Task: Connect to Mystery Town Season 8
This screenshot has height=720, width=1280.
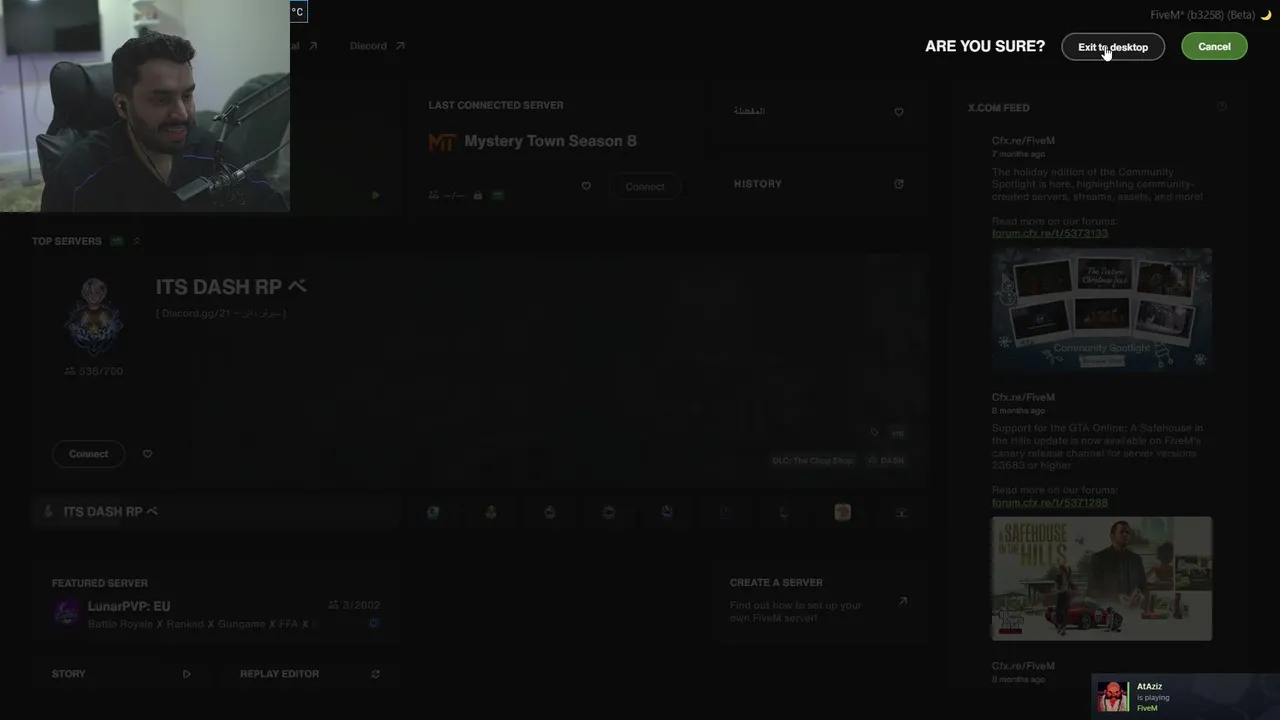Action: click(645, 187)
